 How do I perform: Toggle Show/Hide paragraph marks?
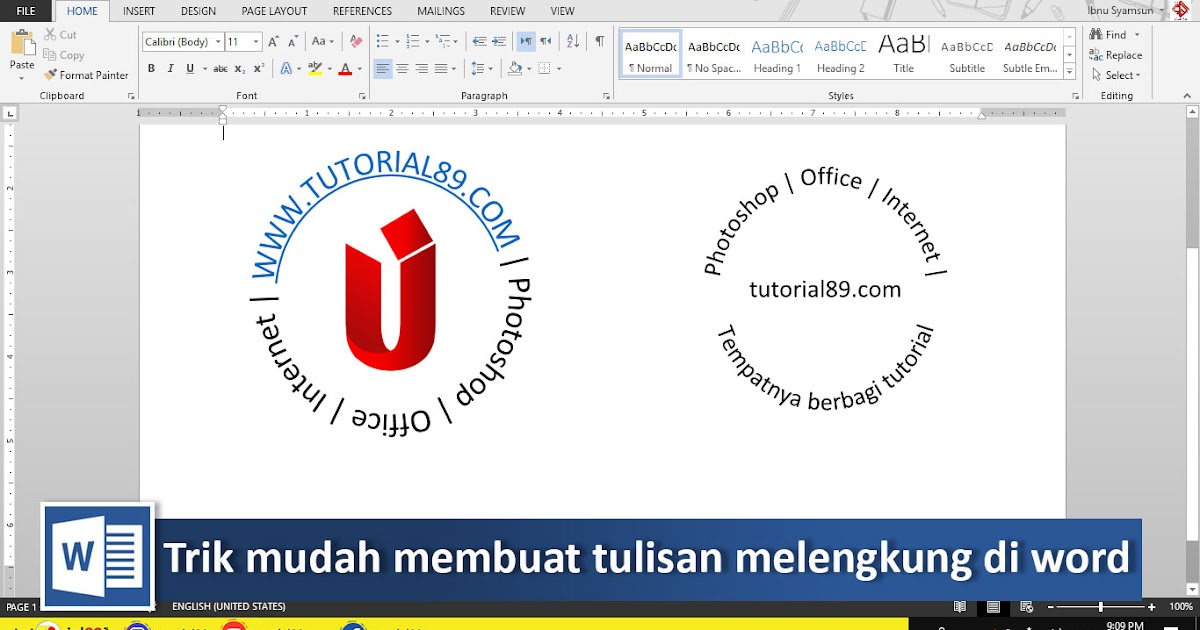(x=600, y=42)
